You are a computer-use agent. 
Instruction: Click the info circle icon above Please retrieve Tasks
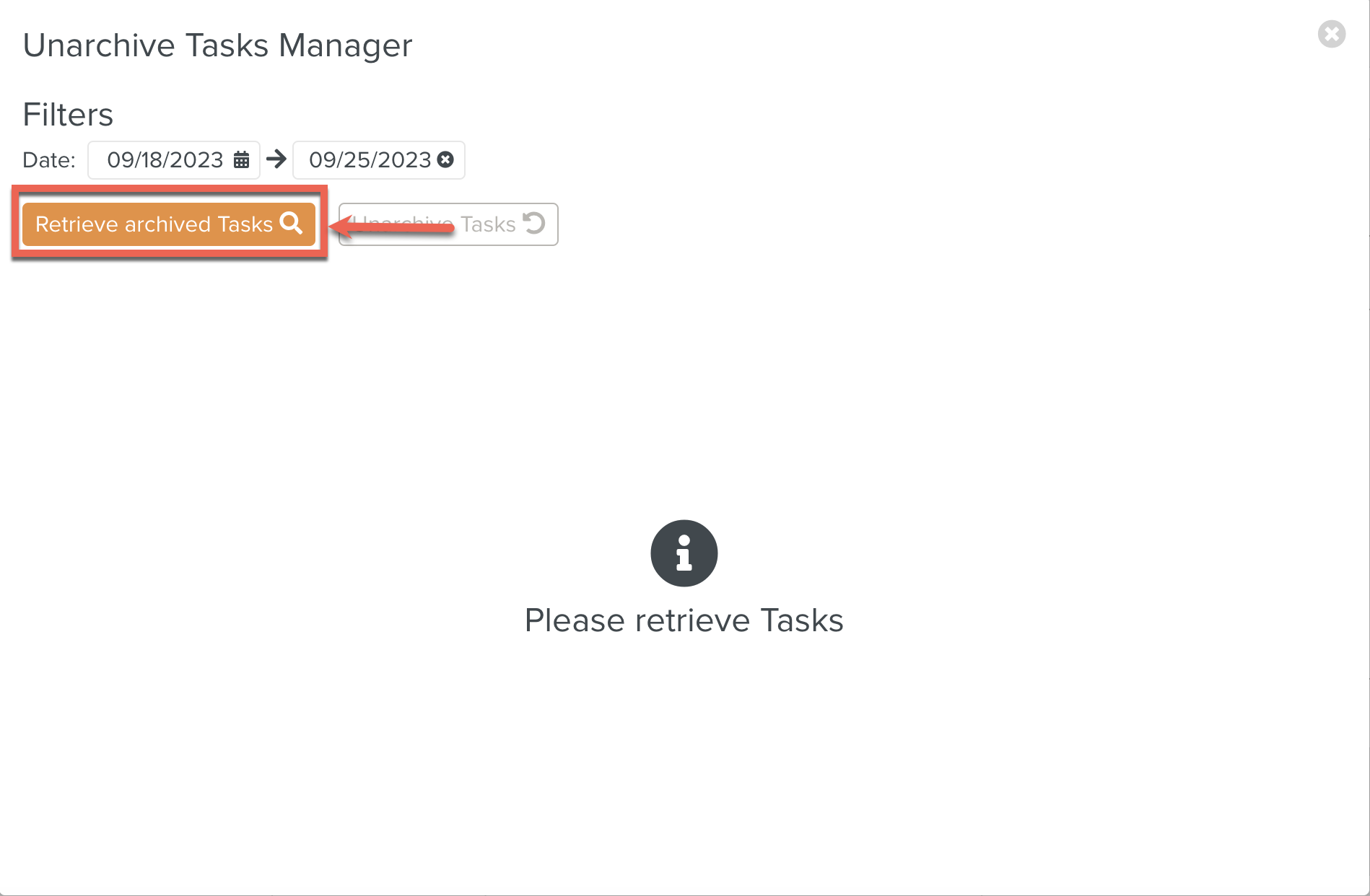pos(684,553)
